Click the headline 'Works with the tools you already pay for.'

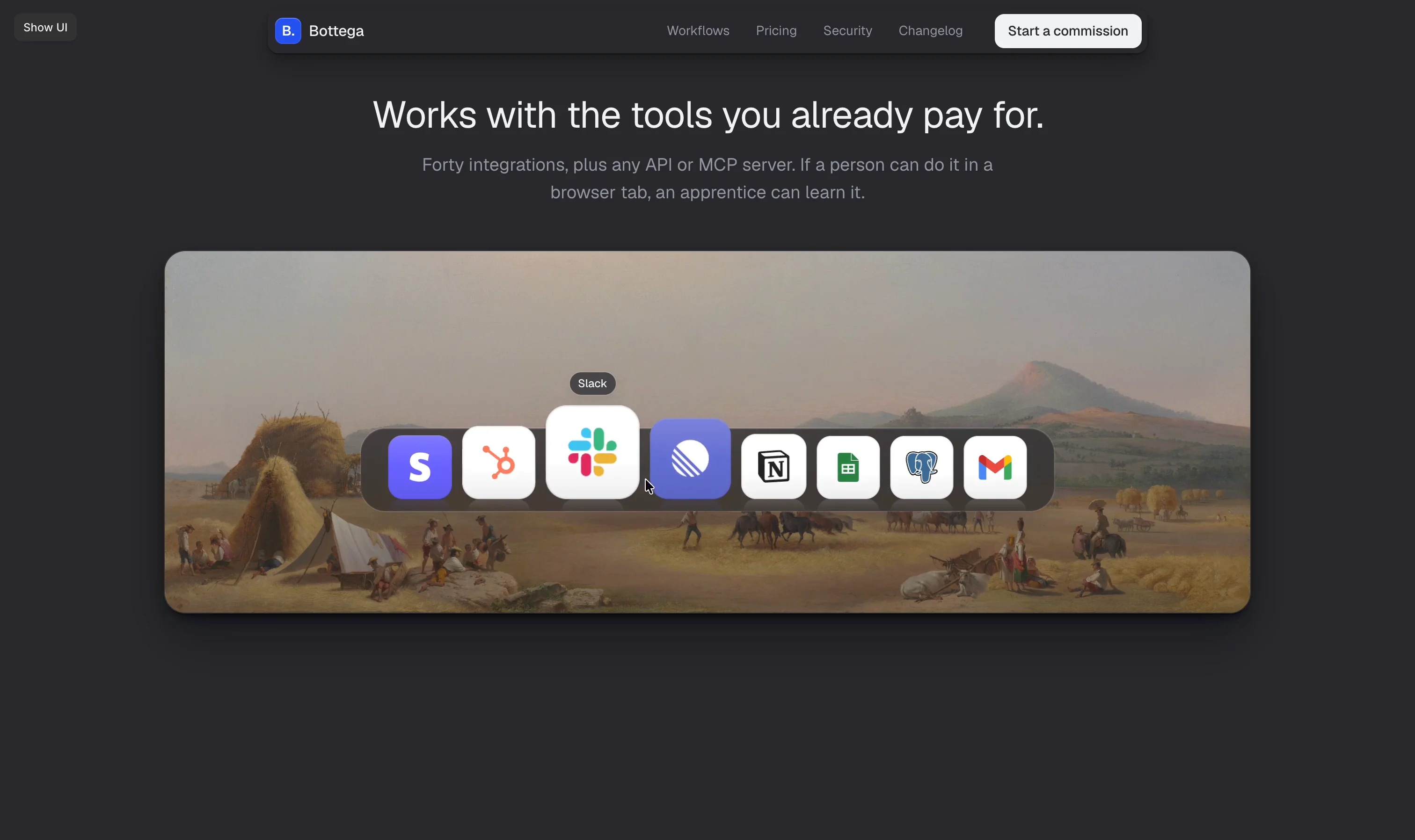click(708, 115)
